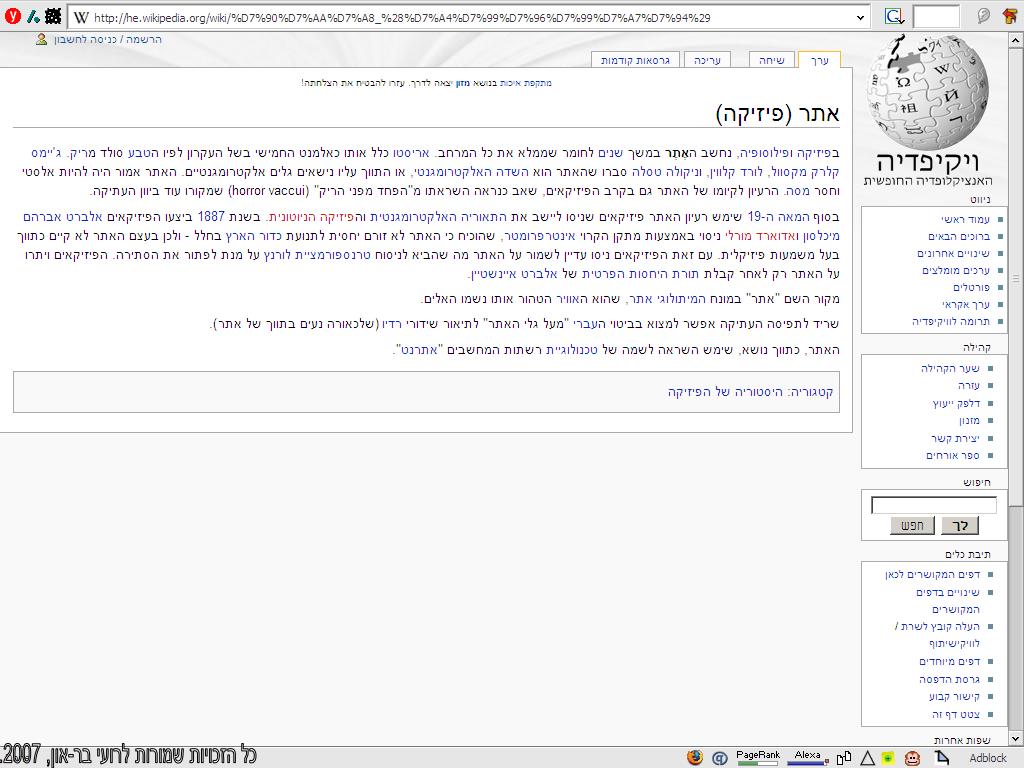Click the sidebar heading תיבת כלים
The width and height of the screenshot is (1024, 768).
(x=967, y=554)
